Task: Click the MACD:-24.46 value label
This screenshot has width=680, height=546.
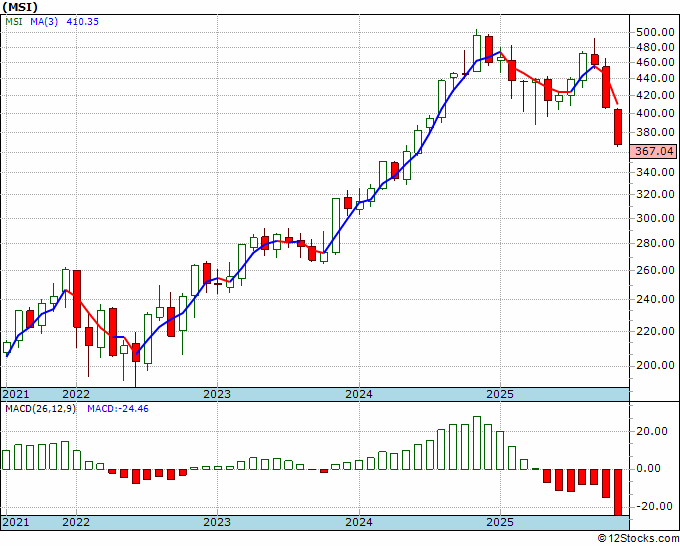Action: [118, 409]
